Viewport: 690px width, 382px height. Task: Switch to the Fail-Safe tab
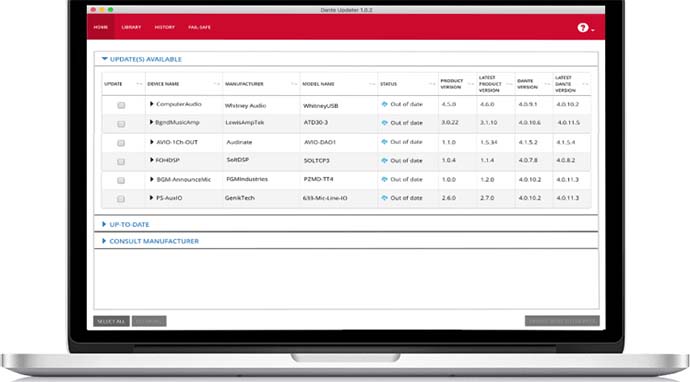(x=199, y=27)
